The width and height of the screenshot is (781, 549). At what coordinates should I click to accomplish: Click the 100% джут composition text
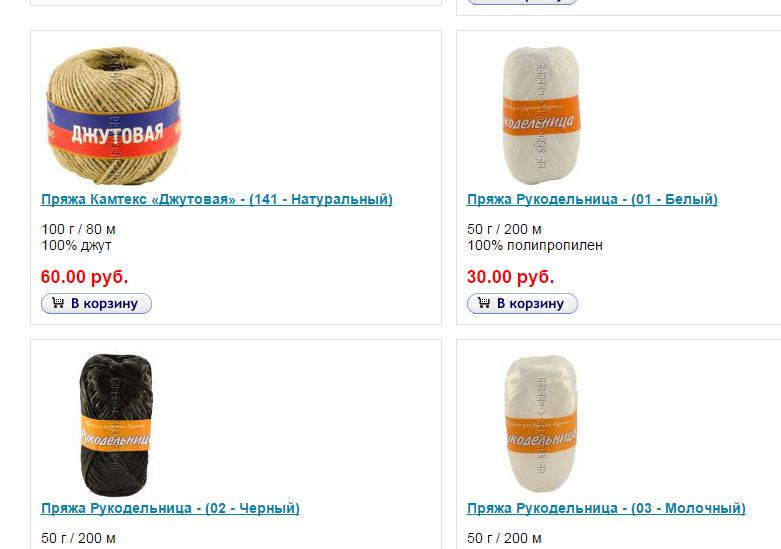tap(76, 246)
